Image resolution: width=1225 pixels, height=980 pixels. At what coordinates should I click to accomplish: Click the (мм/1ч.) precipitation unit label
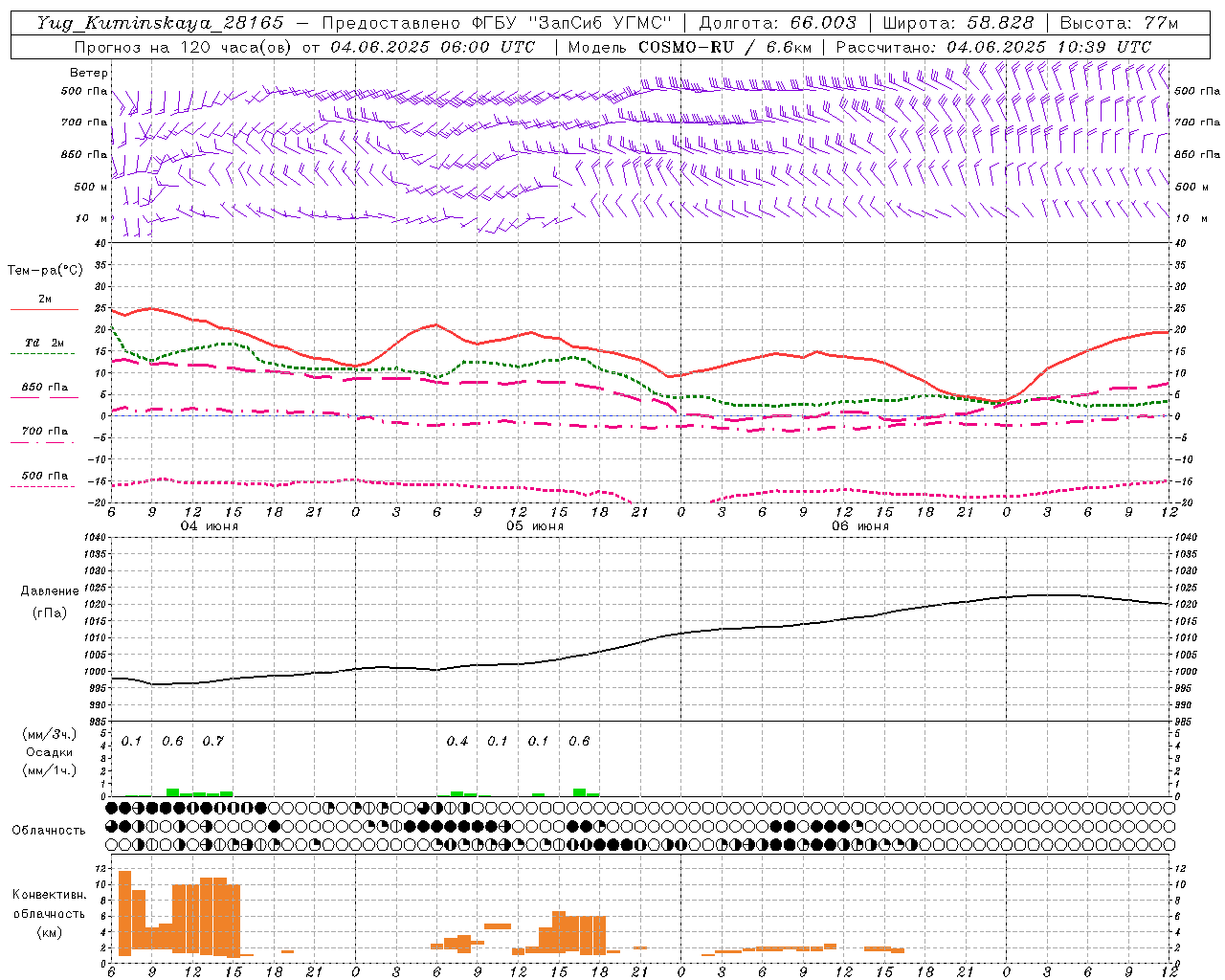[50, 770]
